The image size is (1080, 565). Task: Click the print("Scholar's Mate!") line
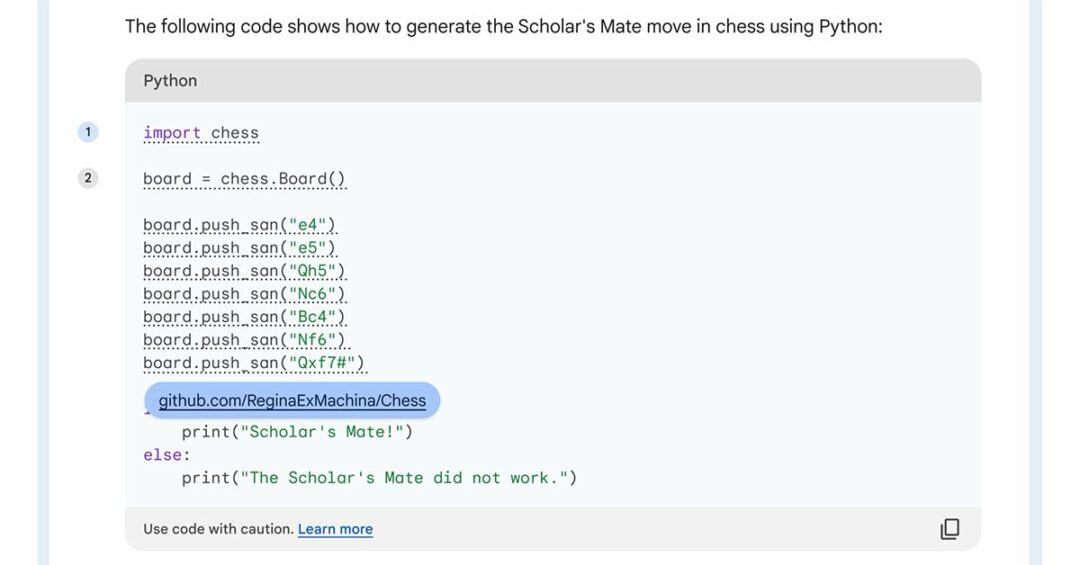pos(297,432)
